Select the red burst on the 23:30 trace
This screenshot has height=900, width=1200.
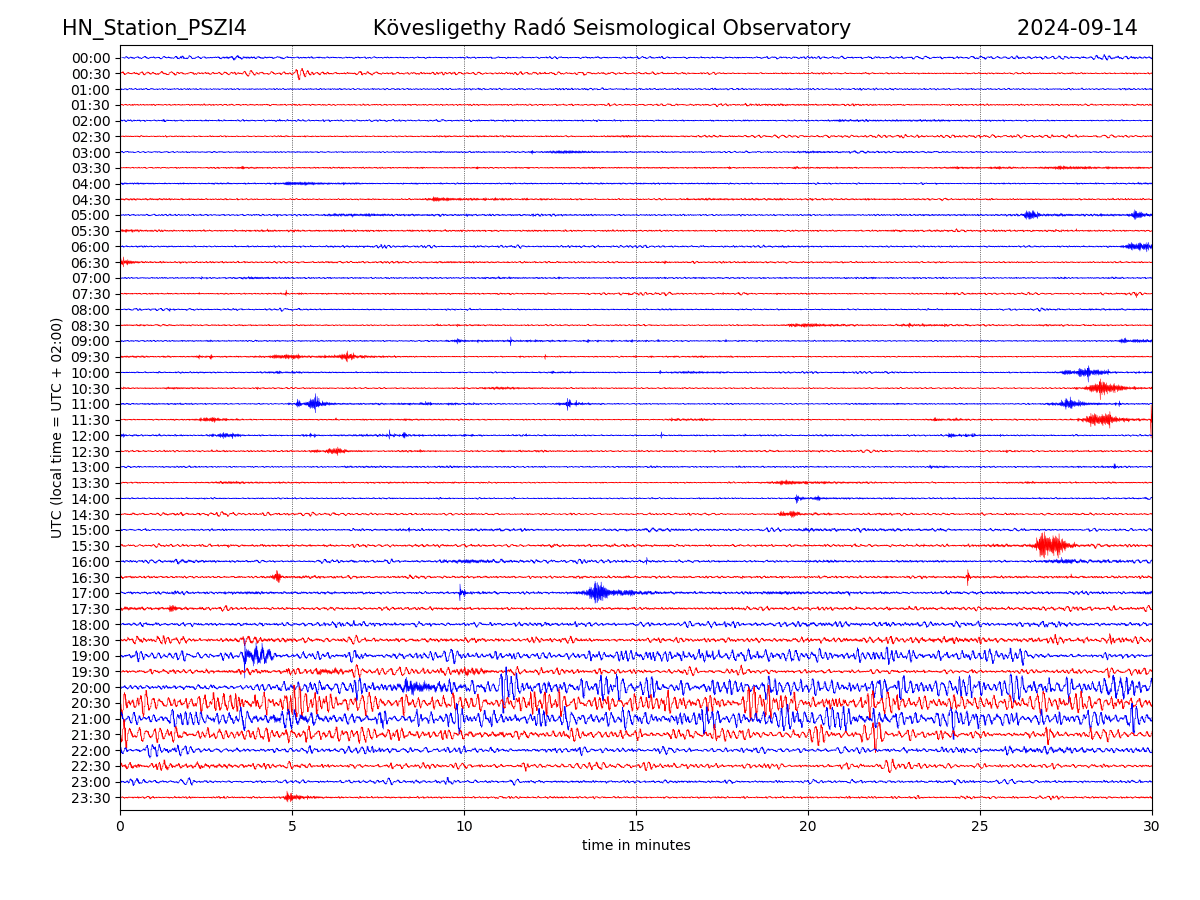click(291, 797)
